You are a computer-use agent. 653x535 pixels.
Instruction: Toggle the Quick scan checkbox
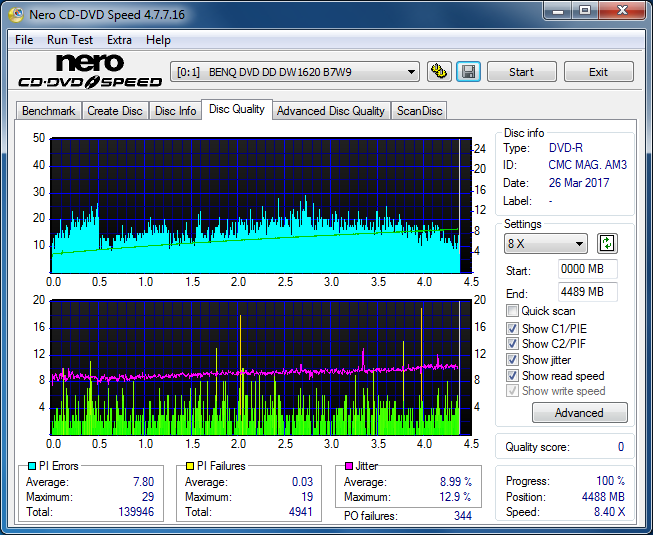[512, 311]
